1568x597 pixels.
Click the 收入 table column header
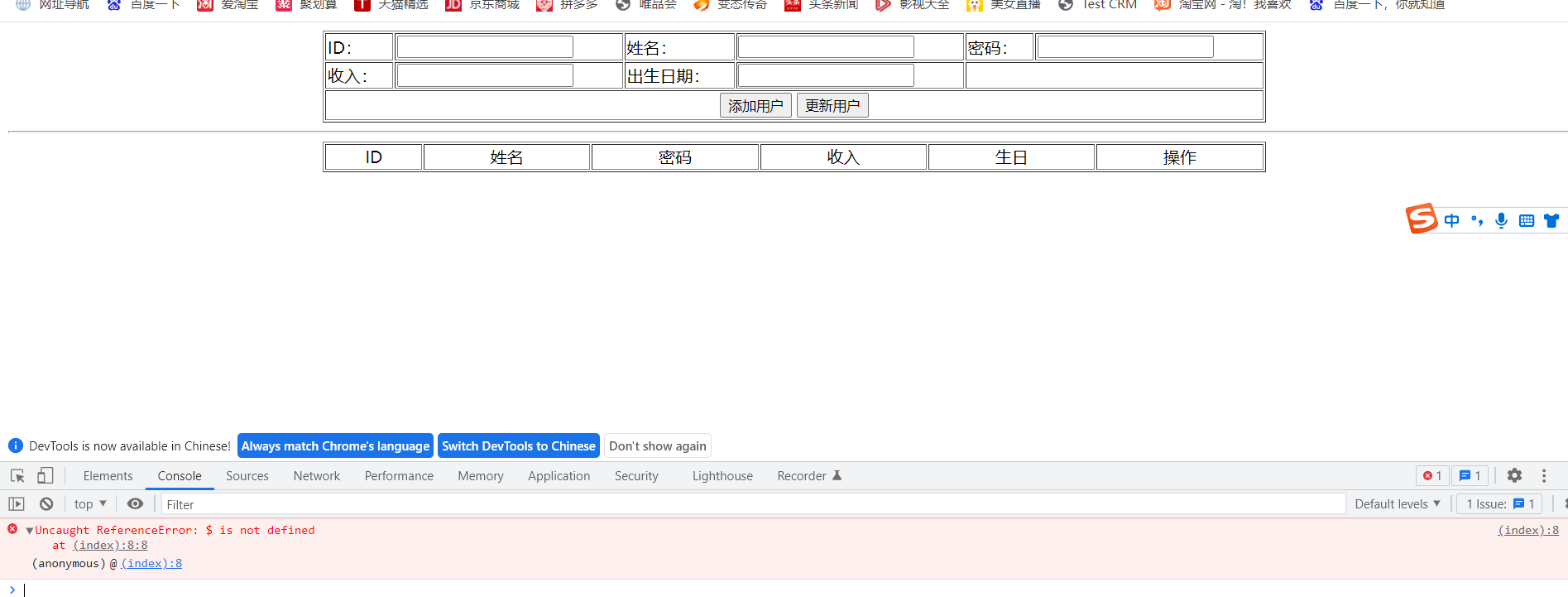[843, 157]
